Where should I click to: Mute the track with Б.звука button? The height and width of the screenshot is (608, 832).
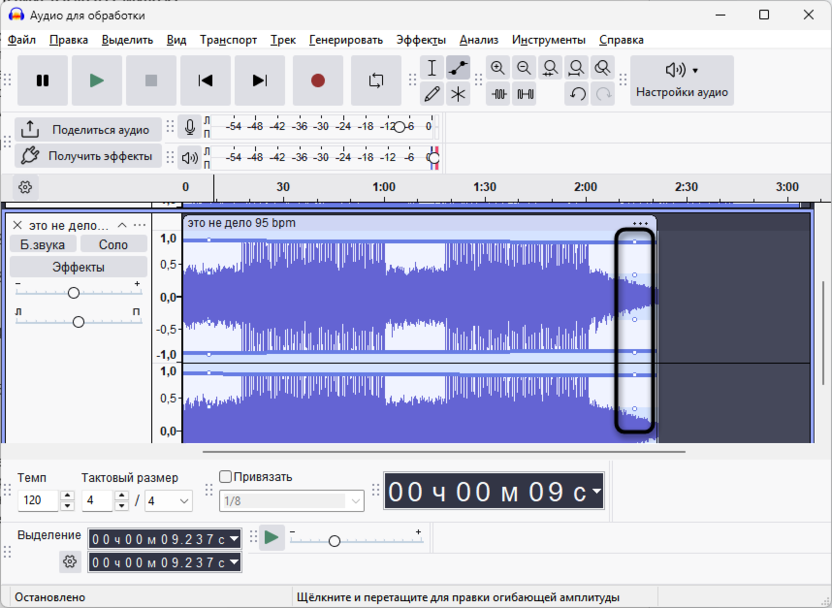click(x=42, y=244)
